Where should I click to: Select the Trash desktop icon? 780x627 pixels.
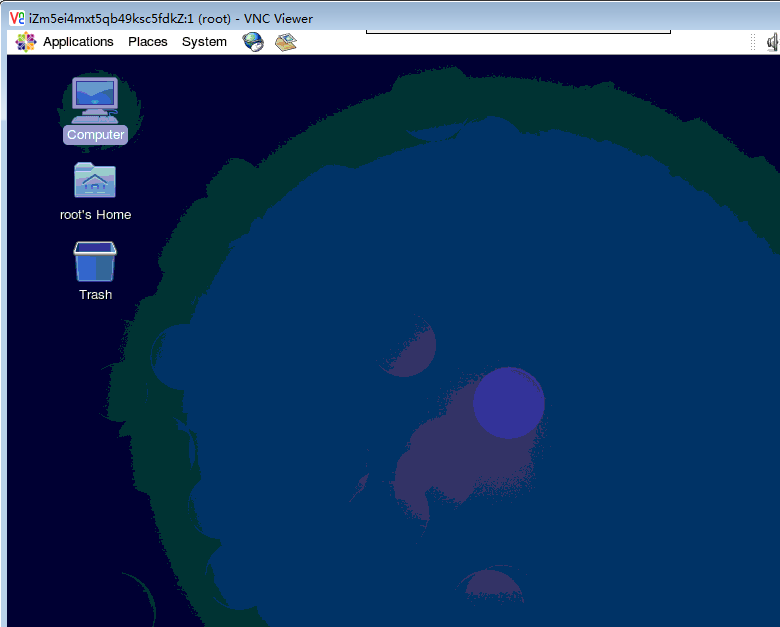[x=95, y=261]
